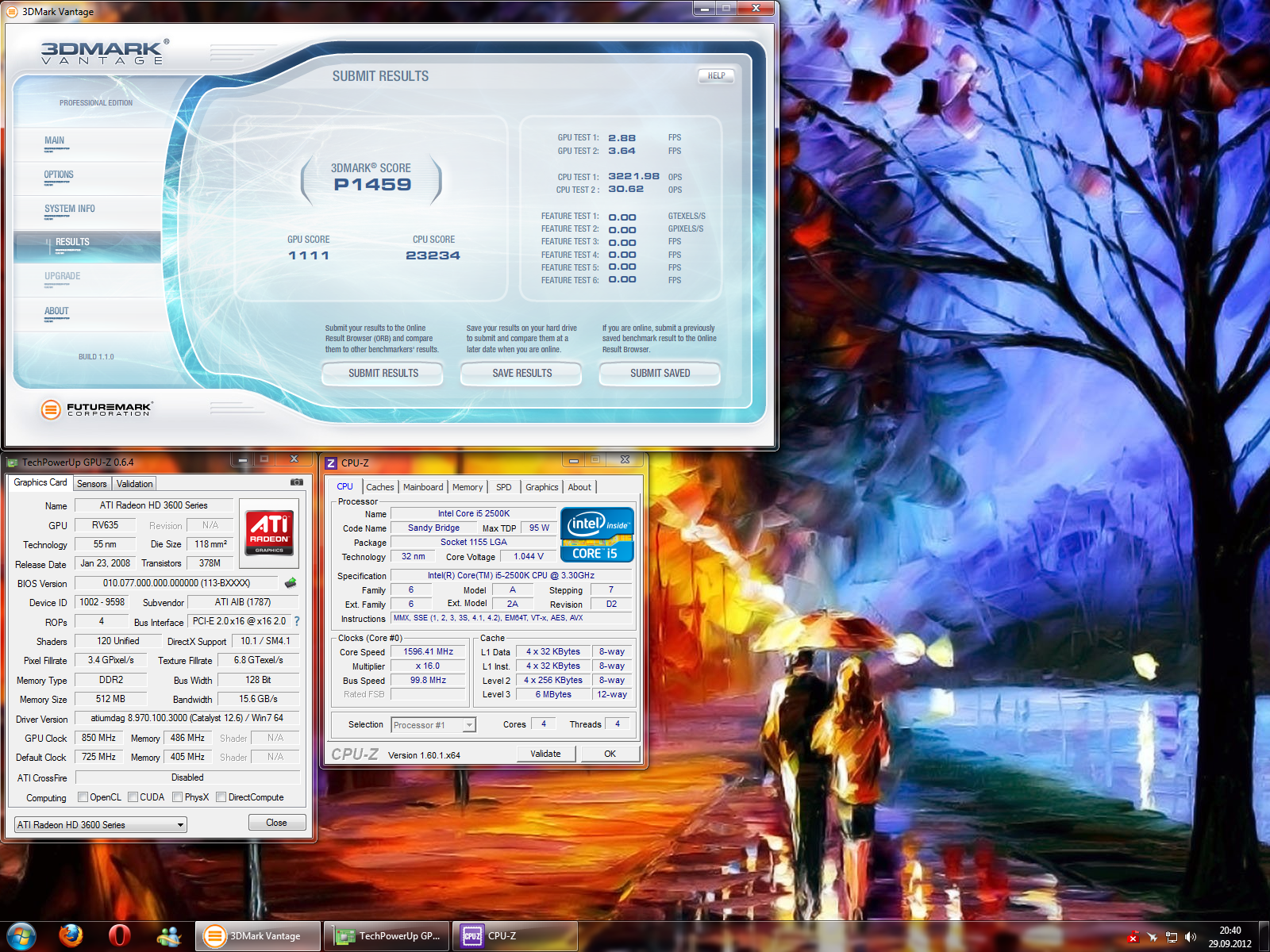Viewport: 1270px width, 952px height.
Task: Click the CPU-Z logo text at bottom
Action: [354, 754]
